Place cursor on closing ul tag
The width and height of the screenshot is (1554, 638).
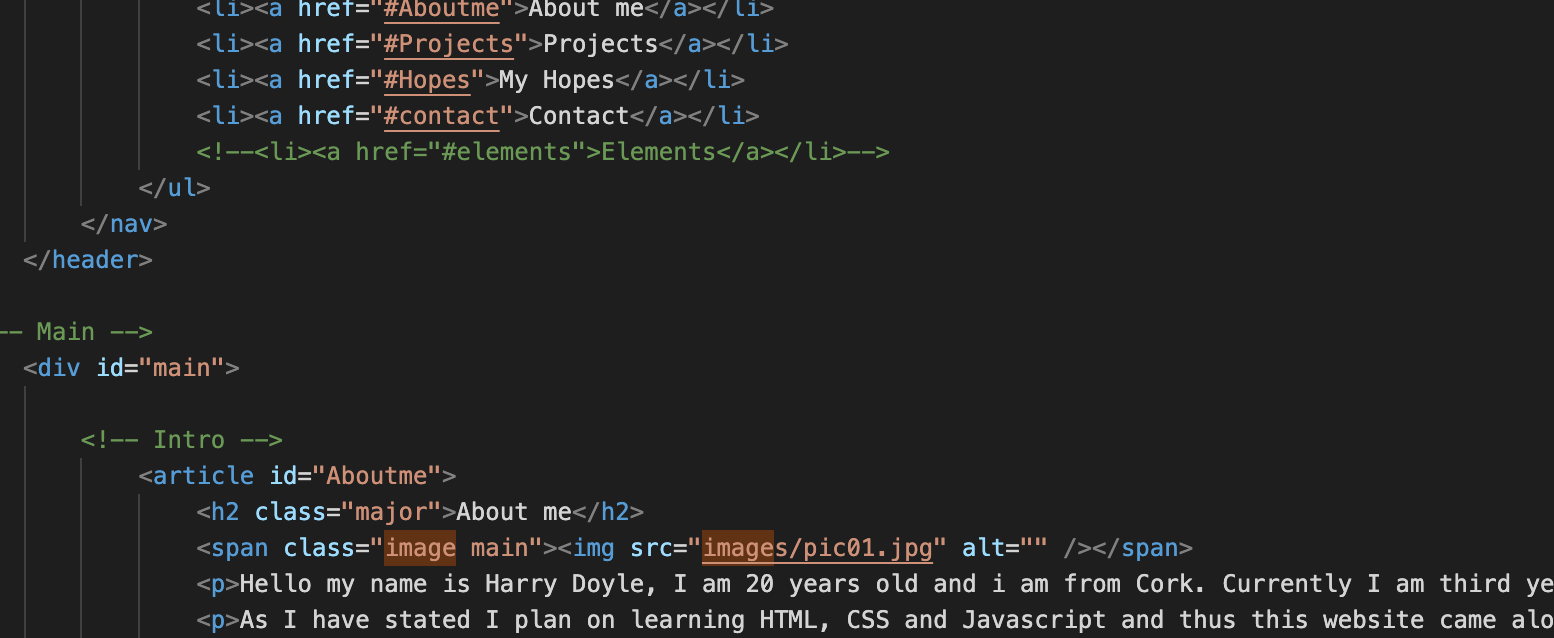pos(175,188)
